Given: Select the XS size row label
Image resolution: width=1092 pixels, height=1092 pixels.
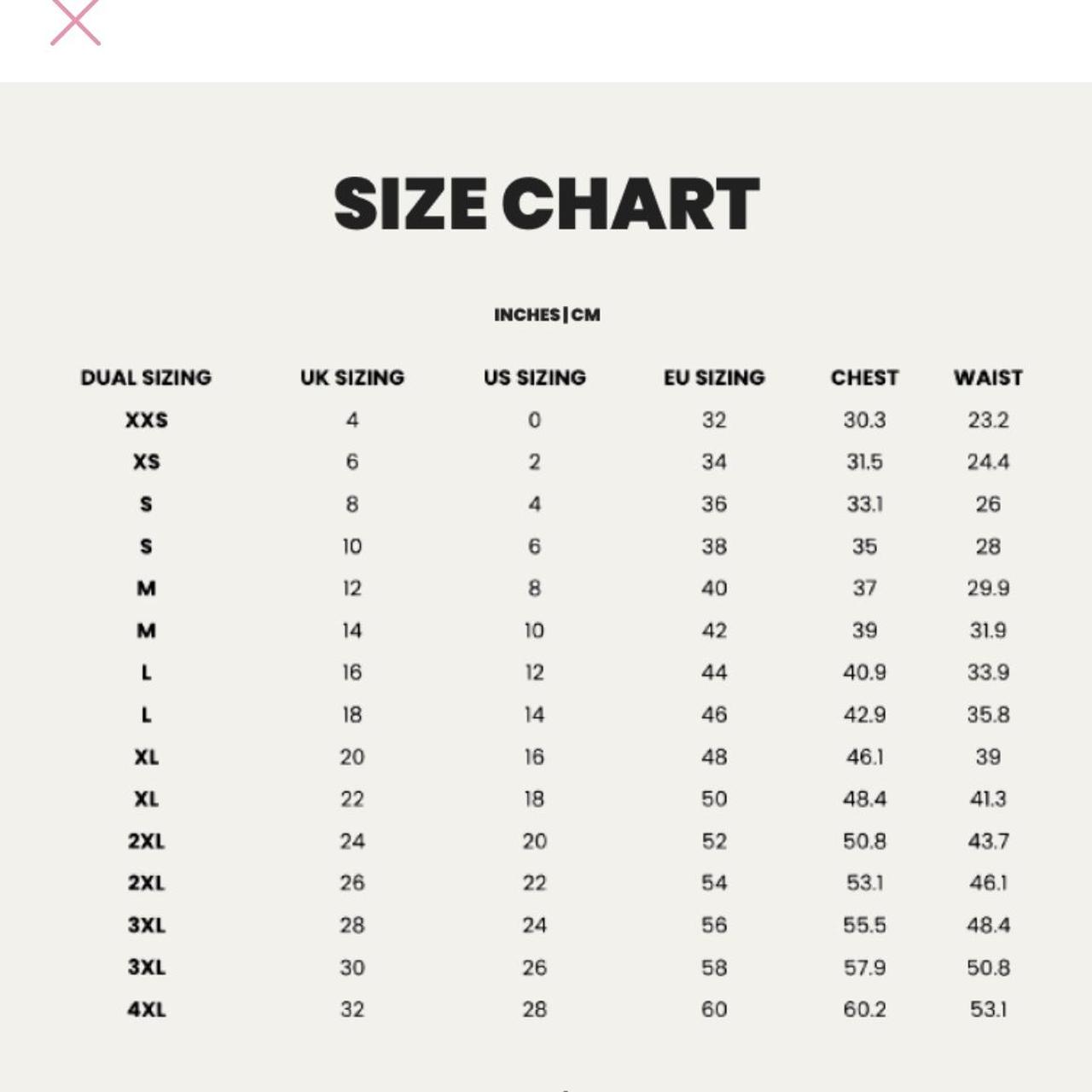Looking at the screenshot, I should [x=147, y=462].
